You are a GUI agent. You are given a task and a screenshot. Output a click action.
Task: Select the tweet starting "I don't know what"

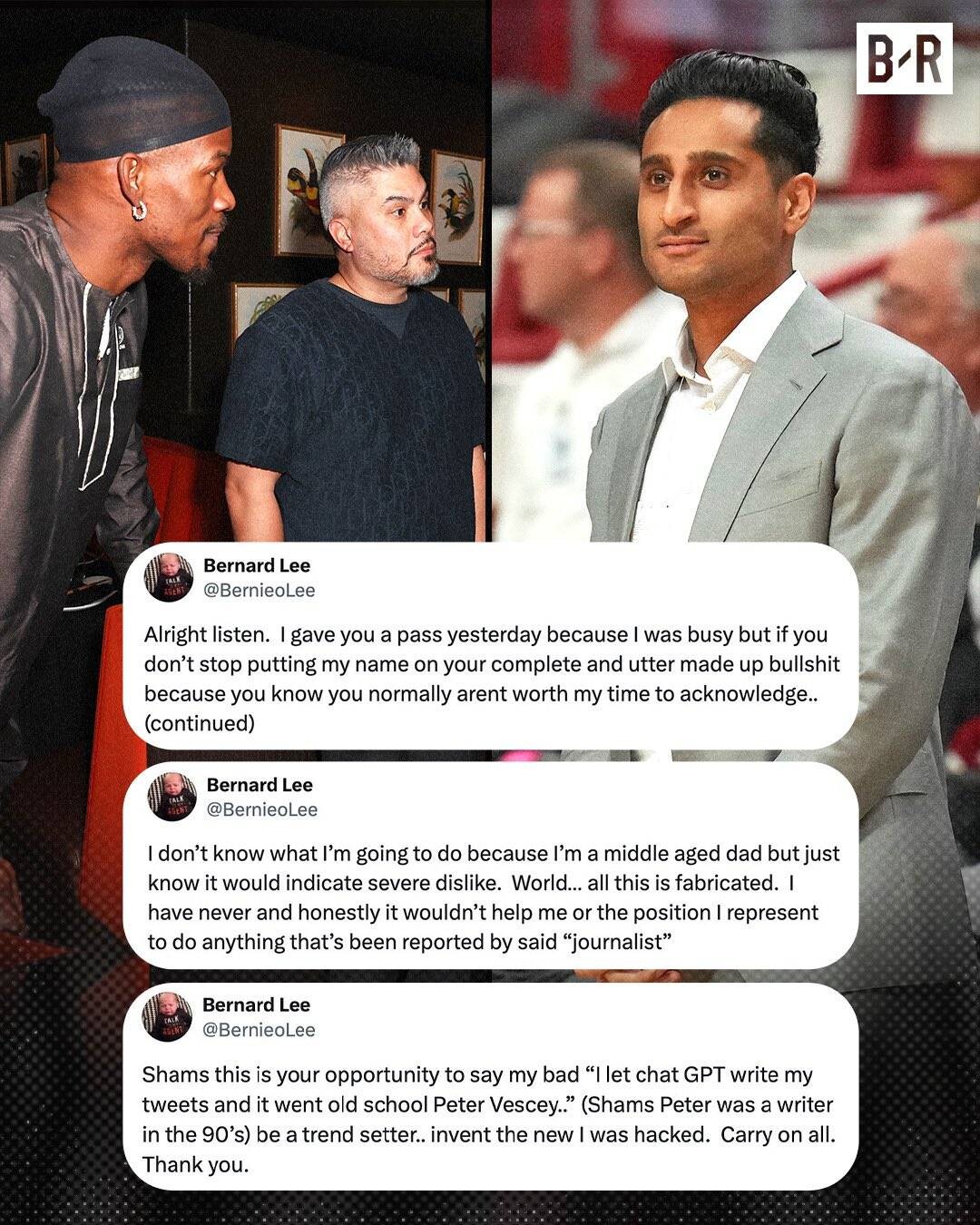(x=491, y=866)
